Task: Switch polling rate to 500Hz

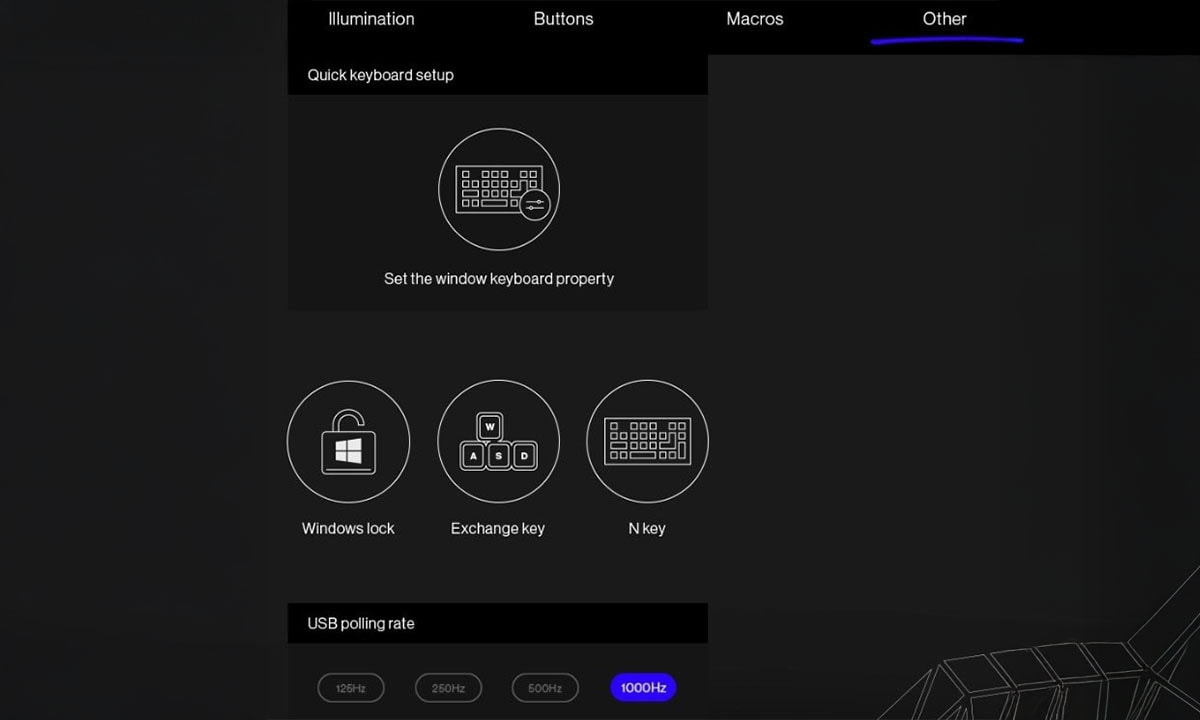Action: coord(545,688)
